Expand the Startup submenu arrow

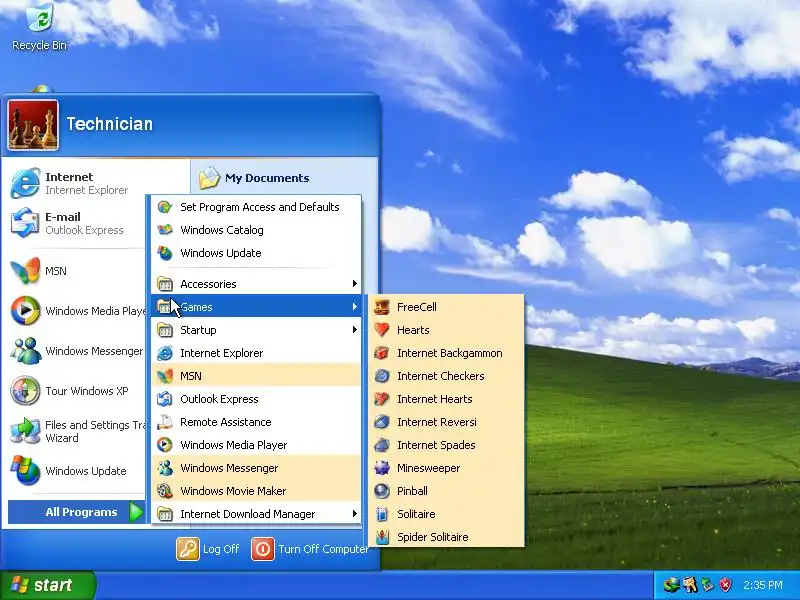coord(355,330)
